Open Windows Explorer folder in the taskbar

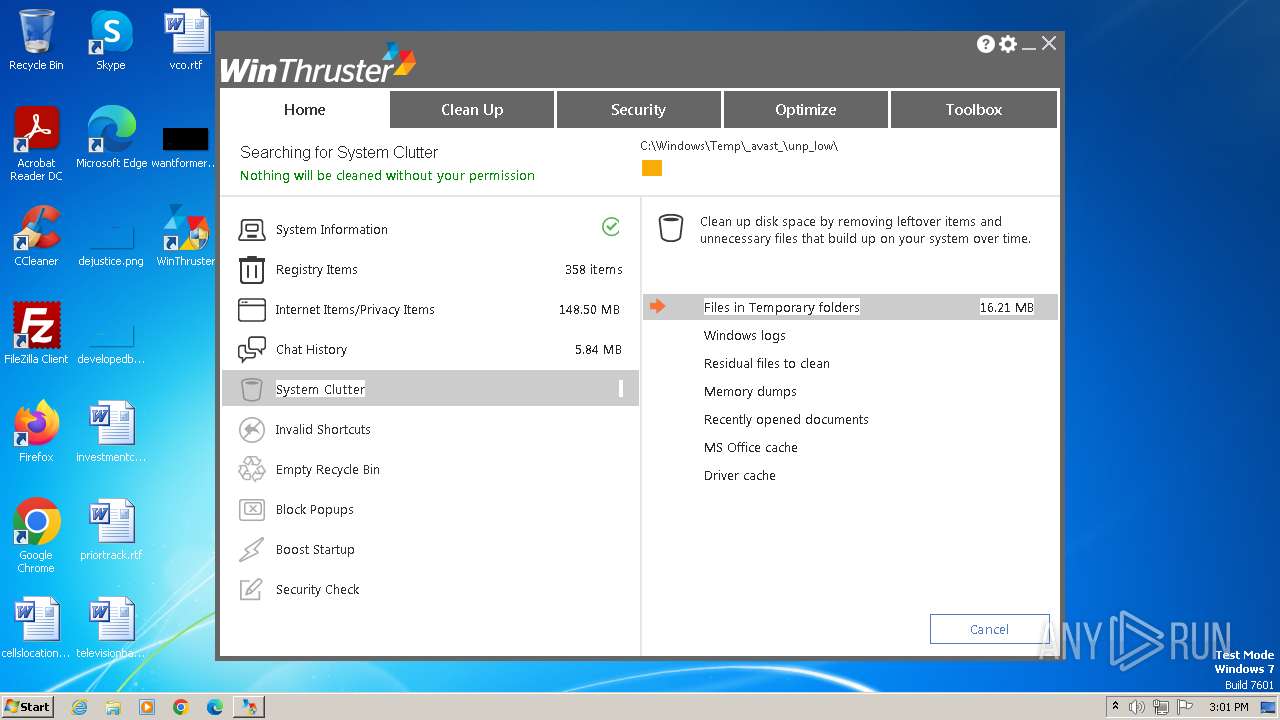click(113, 707)
